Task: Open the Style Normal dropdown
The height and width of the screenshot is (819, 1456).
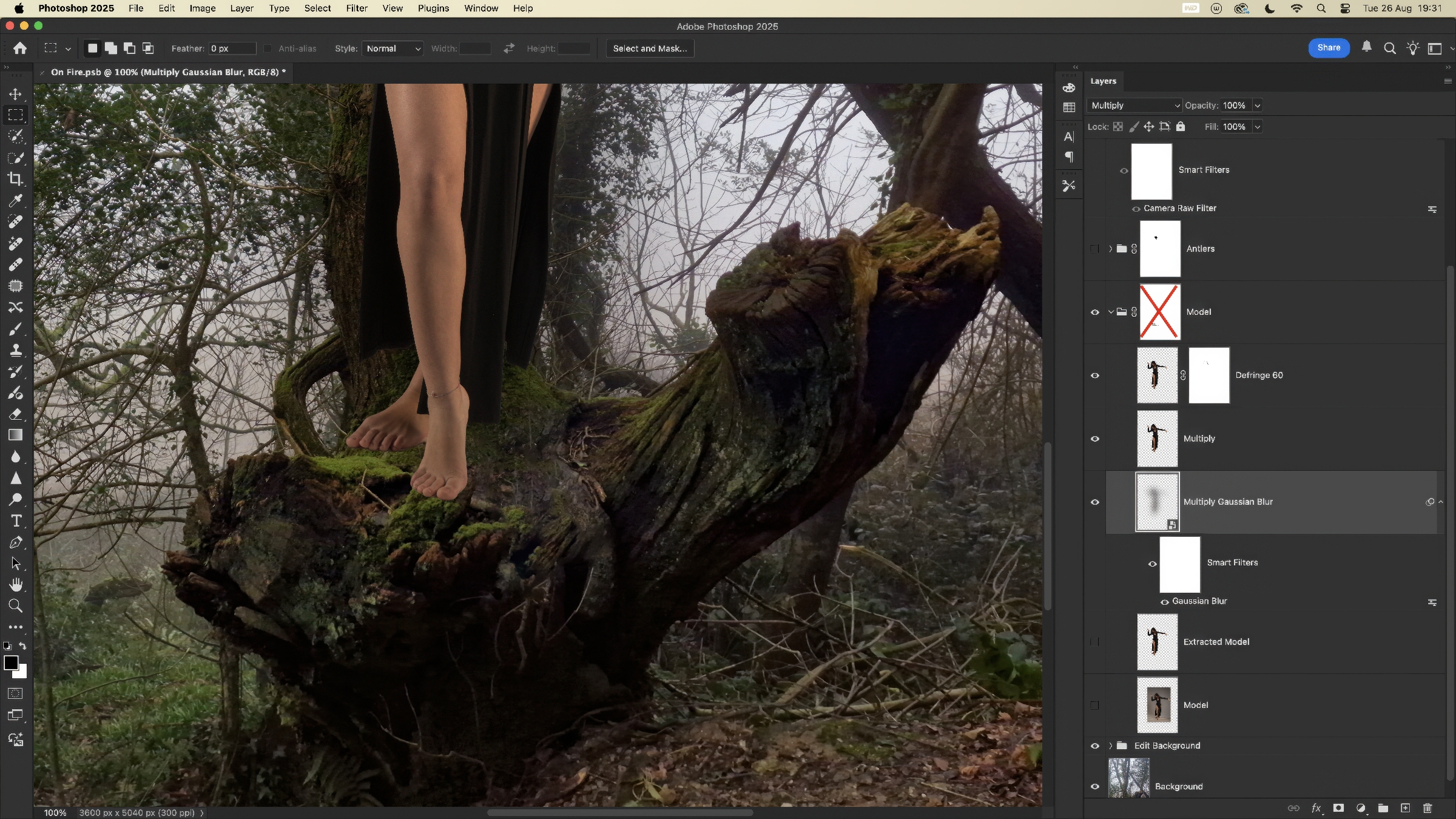Action: (393, 49)
